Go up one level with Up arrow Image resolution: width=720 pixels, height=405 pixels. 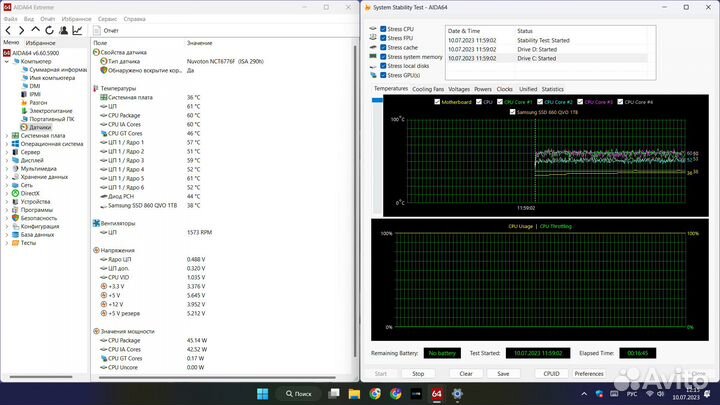click(35, 30)
